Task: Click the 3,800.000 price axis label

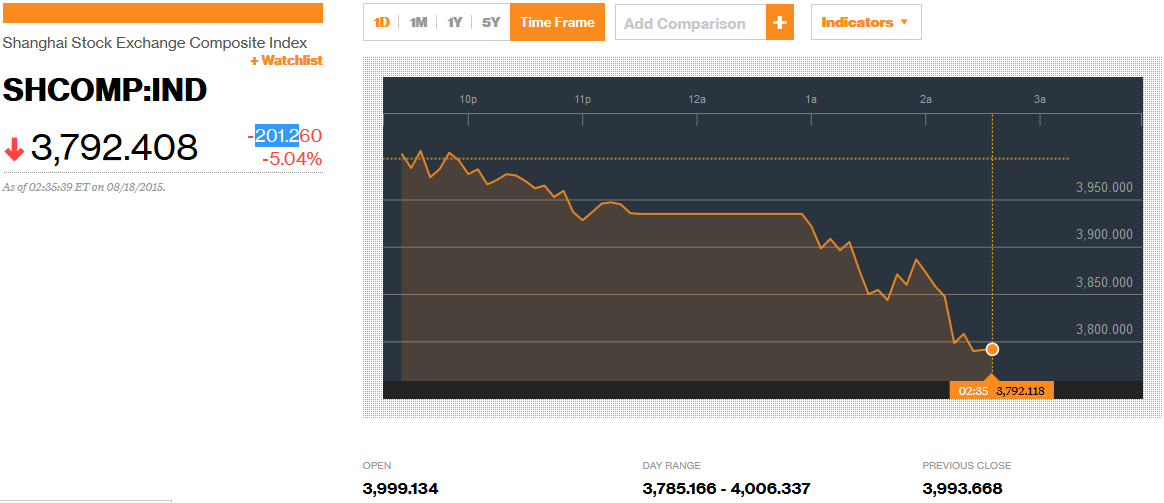Action: (x=1104, y=330)
